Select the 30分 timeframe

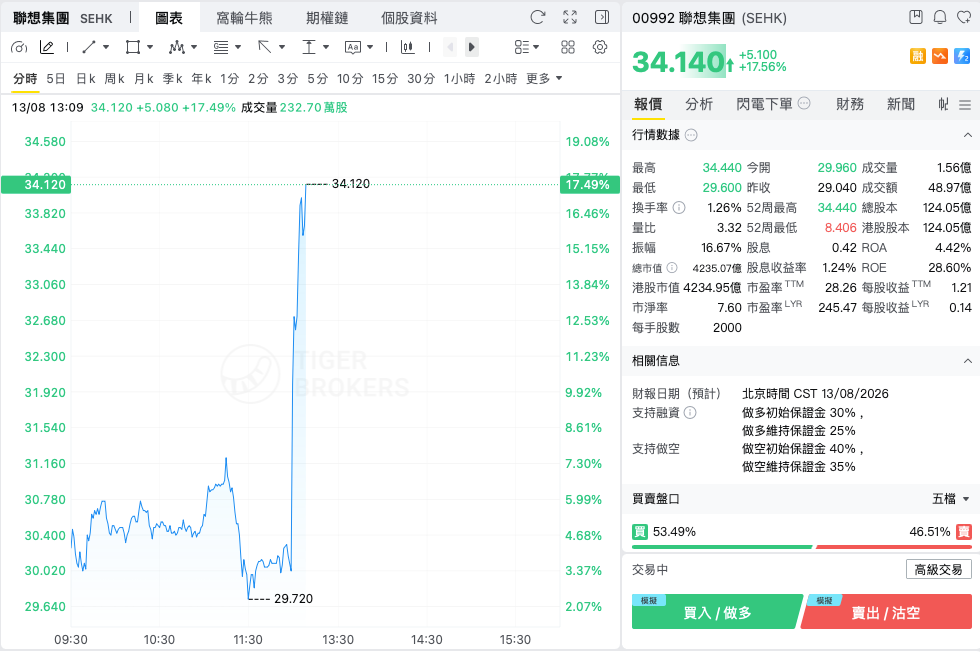(421, 78)
